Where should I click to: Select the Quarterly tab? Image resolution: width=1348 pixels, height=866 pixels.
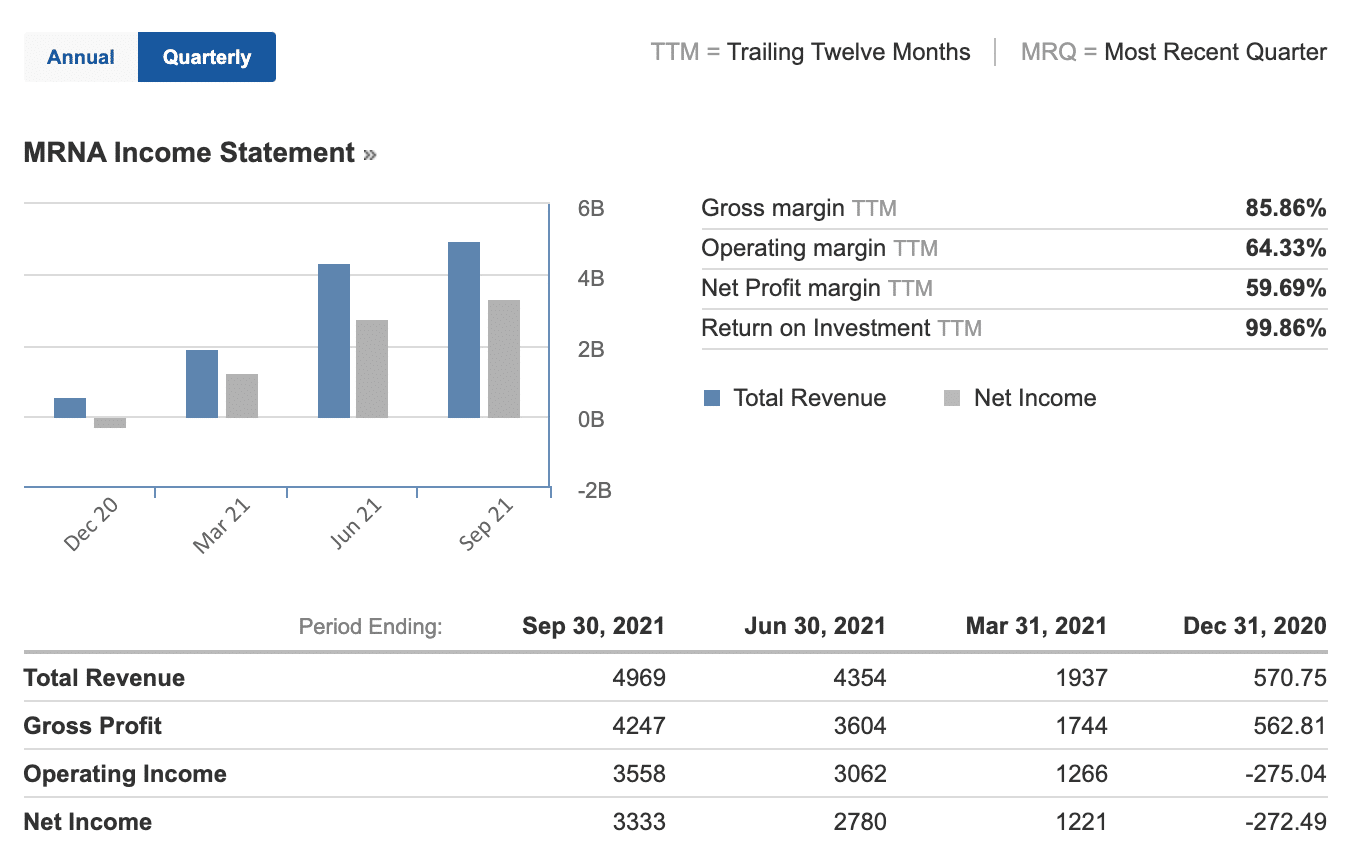point(207,57)
